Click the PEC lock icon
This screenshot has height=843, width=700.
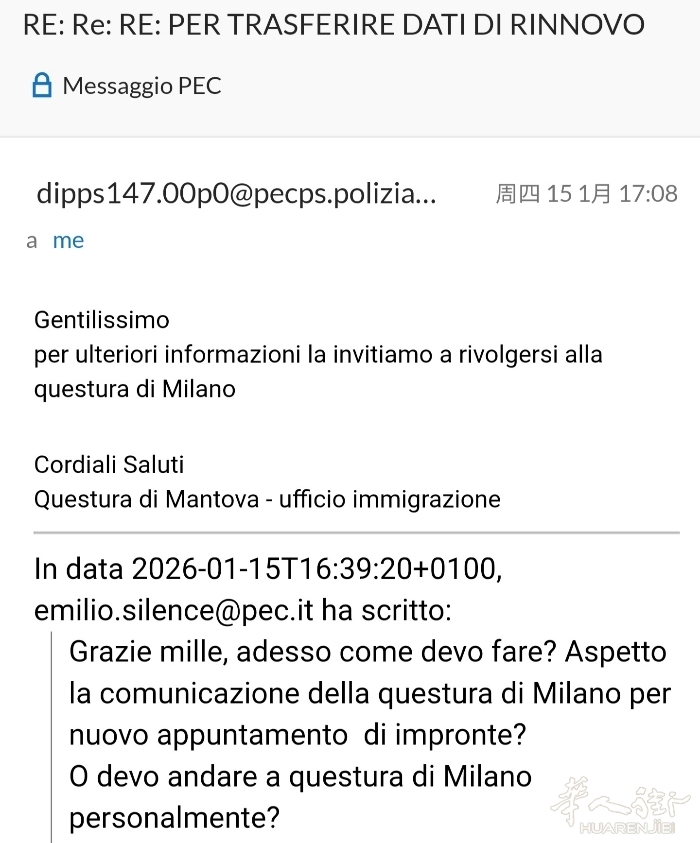point(41,86)
